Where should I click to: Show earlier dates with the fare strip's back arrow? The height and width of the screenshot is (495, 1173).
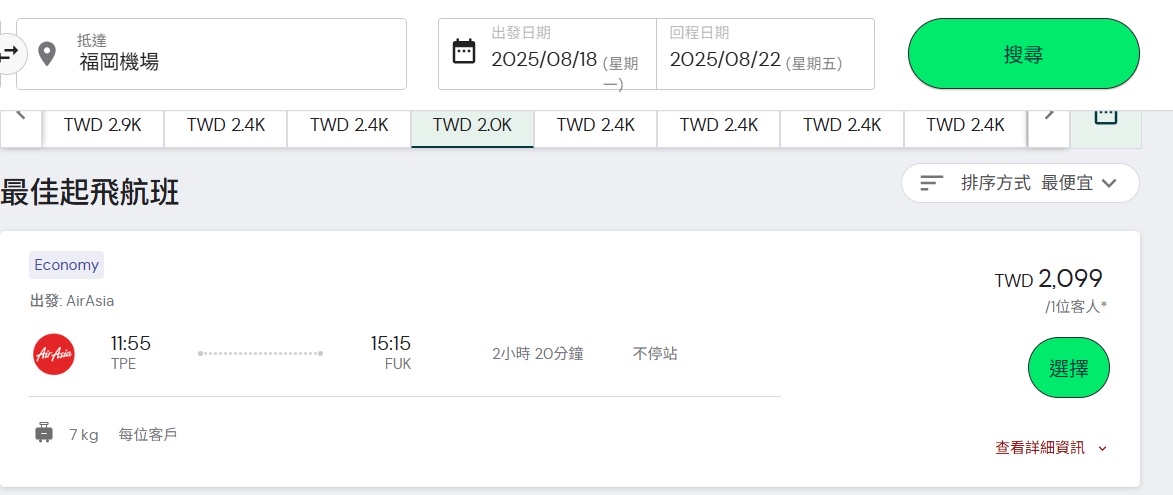21,114
